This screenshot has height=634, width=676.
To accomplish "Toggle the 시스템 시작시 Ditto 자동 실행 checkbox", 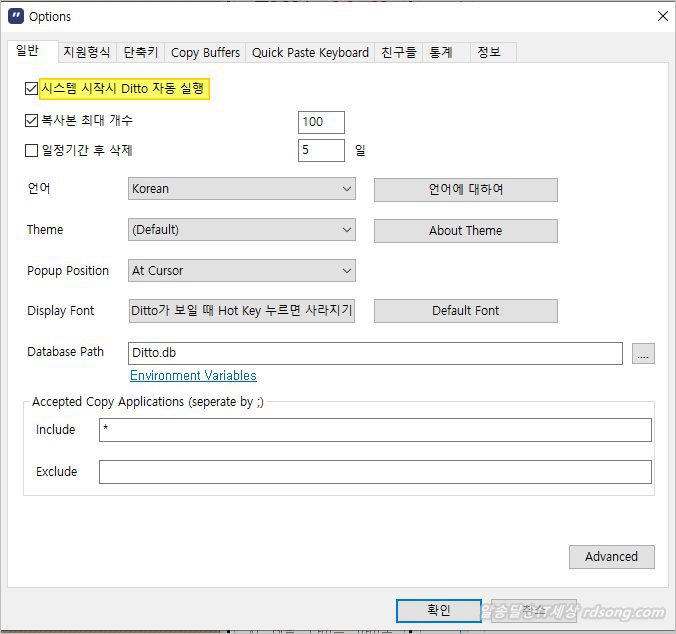I will coord(31,89).
